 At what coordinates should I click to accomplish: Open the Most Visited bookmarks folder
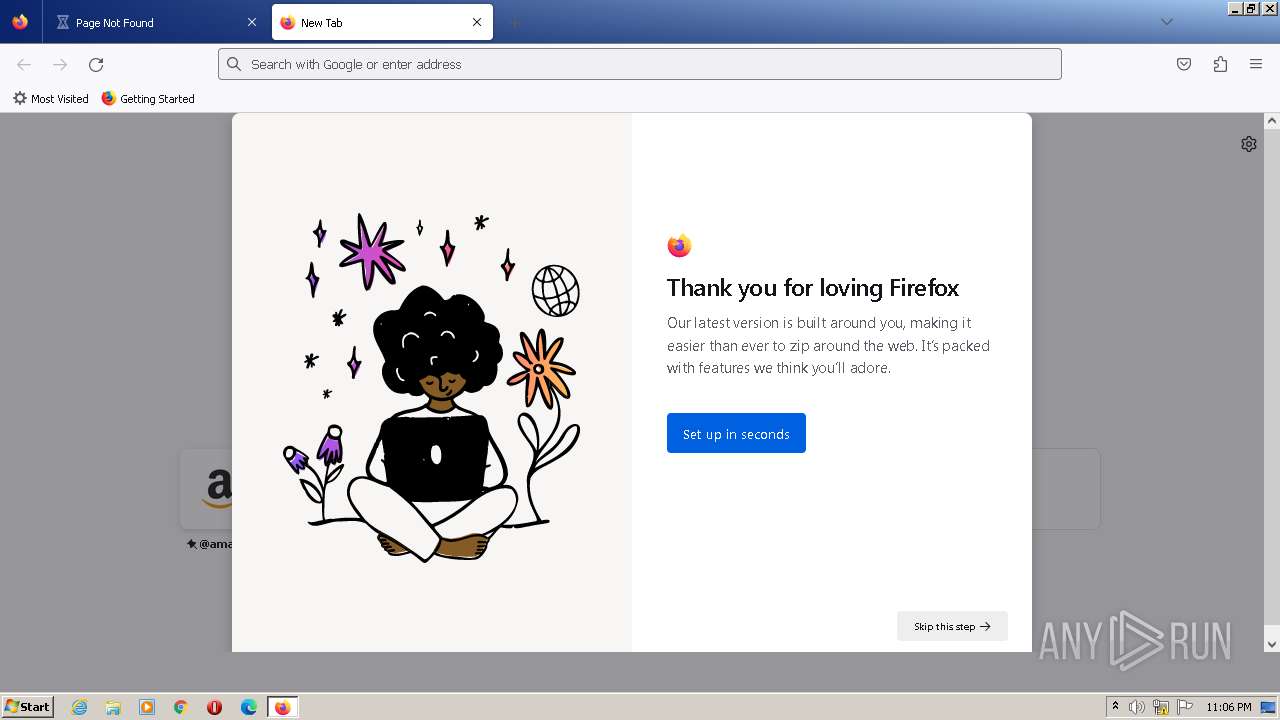pyautogui.click(x=51, y=98)
